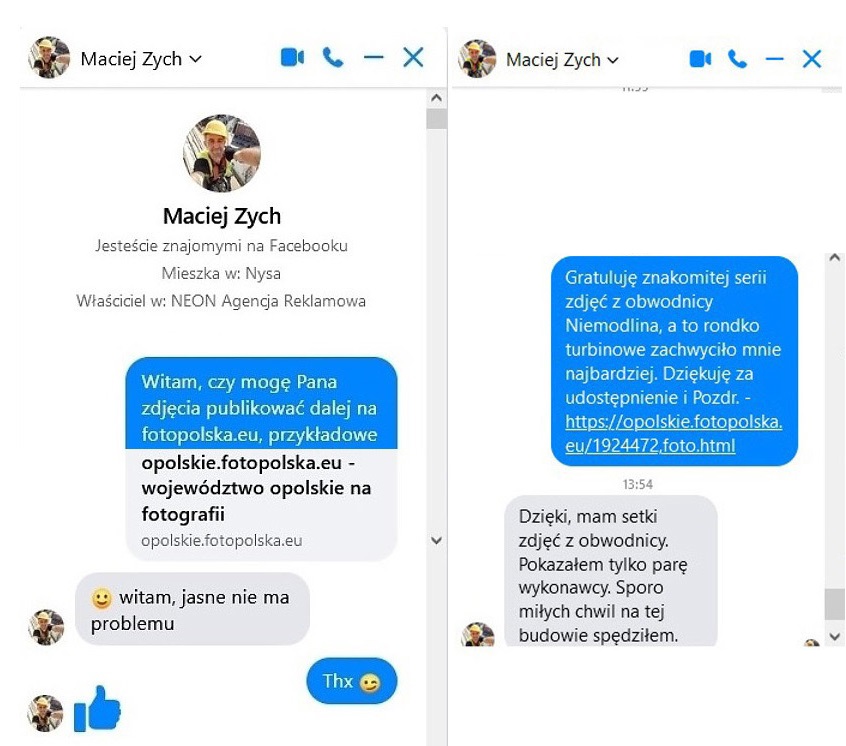Click avatar in right chat header

pos(477,59)
